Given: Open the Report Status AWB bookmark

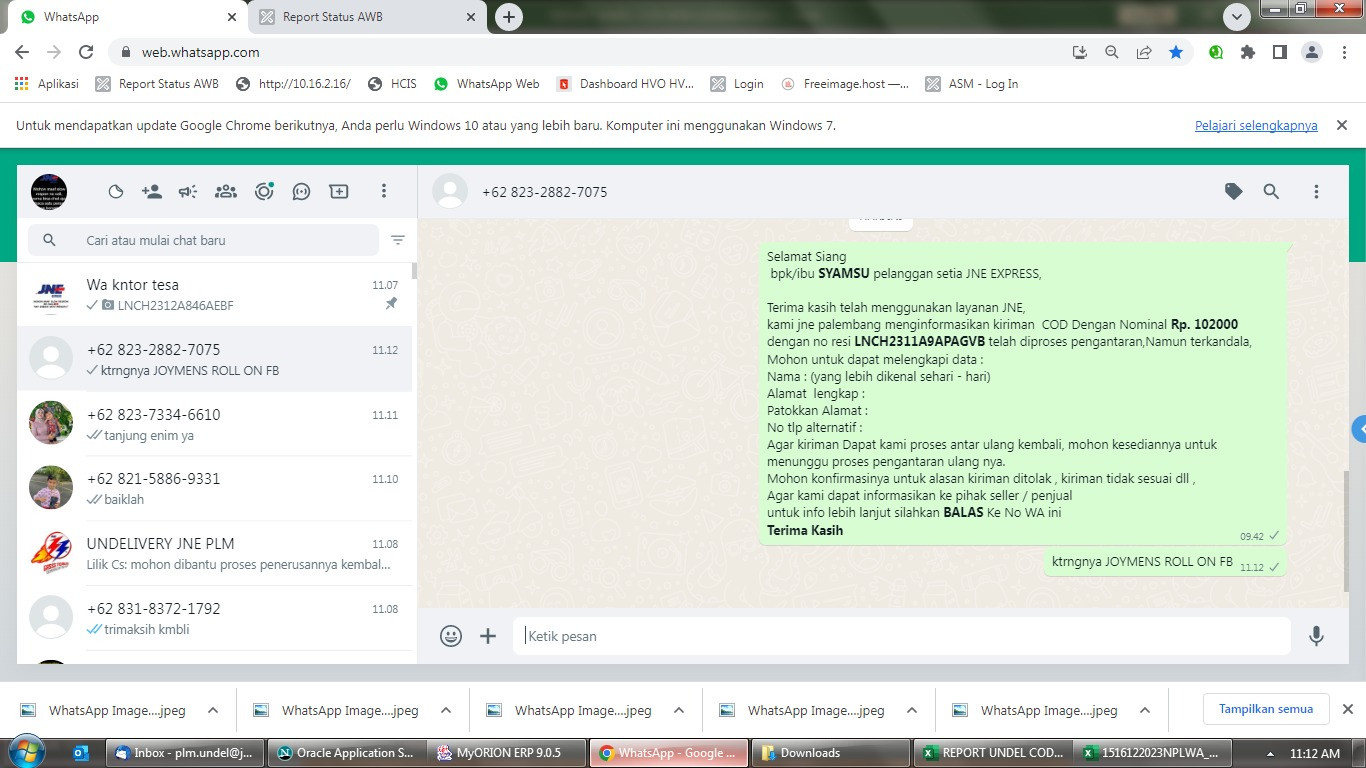Looking at the screenshot, I should (x=157, y=84).
